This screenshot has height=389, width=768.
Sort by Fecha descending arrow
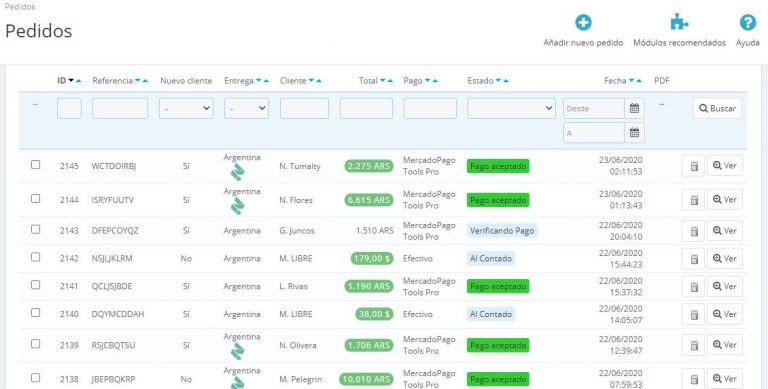tap(631, 81)
